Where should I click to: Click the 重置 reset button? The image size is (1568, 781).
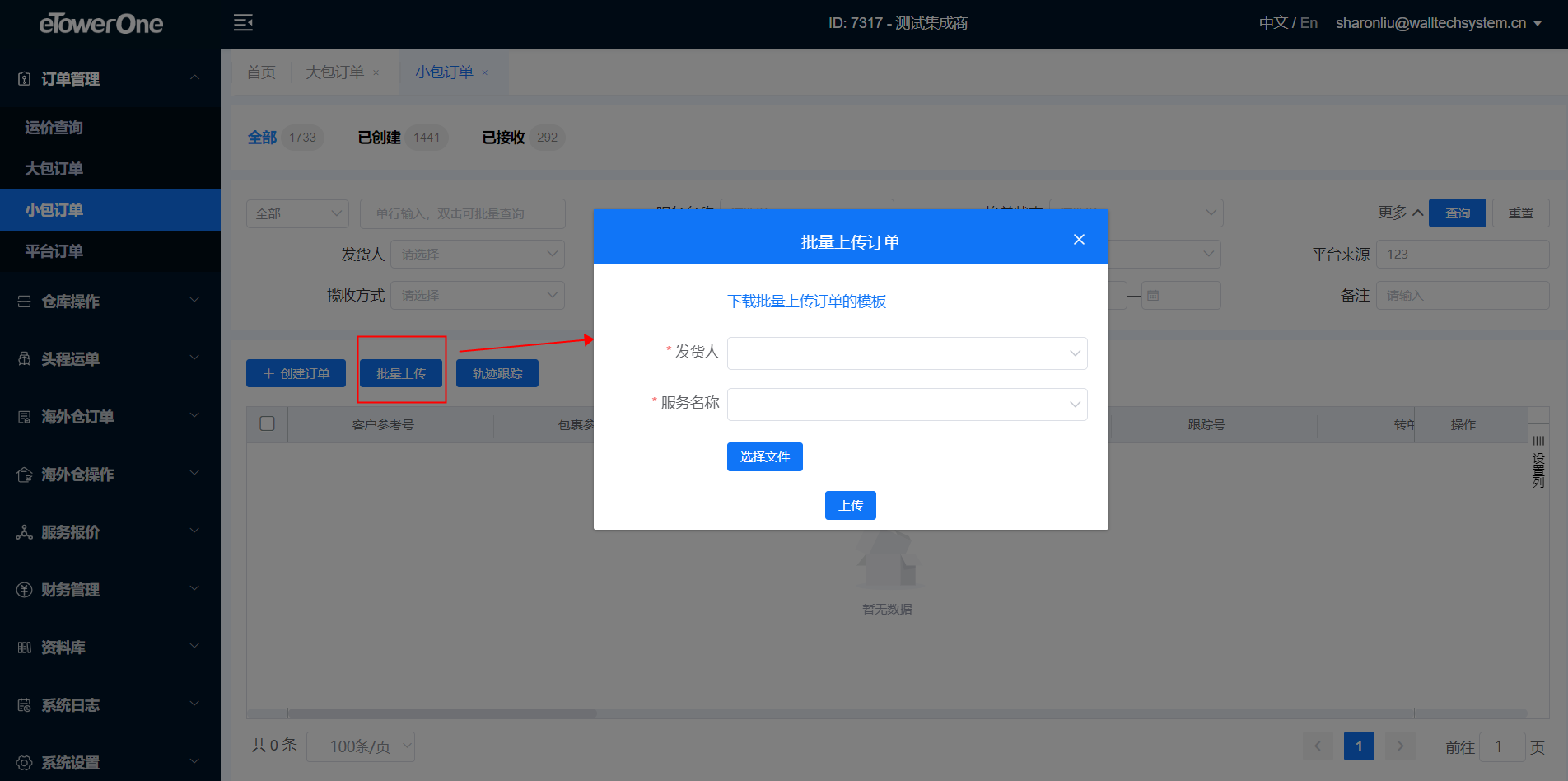[1521, 213]
